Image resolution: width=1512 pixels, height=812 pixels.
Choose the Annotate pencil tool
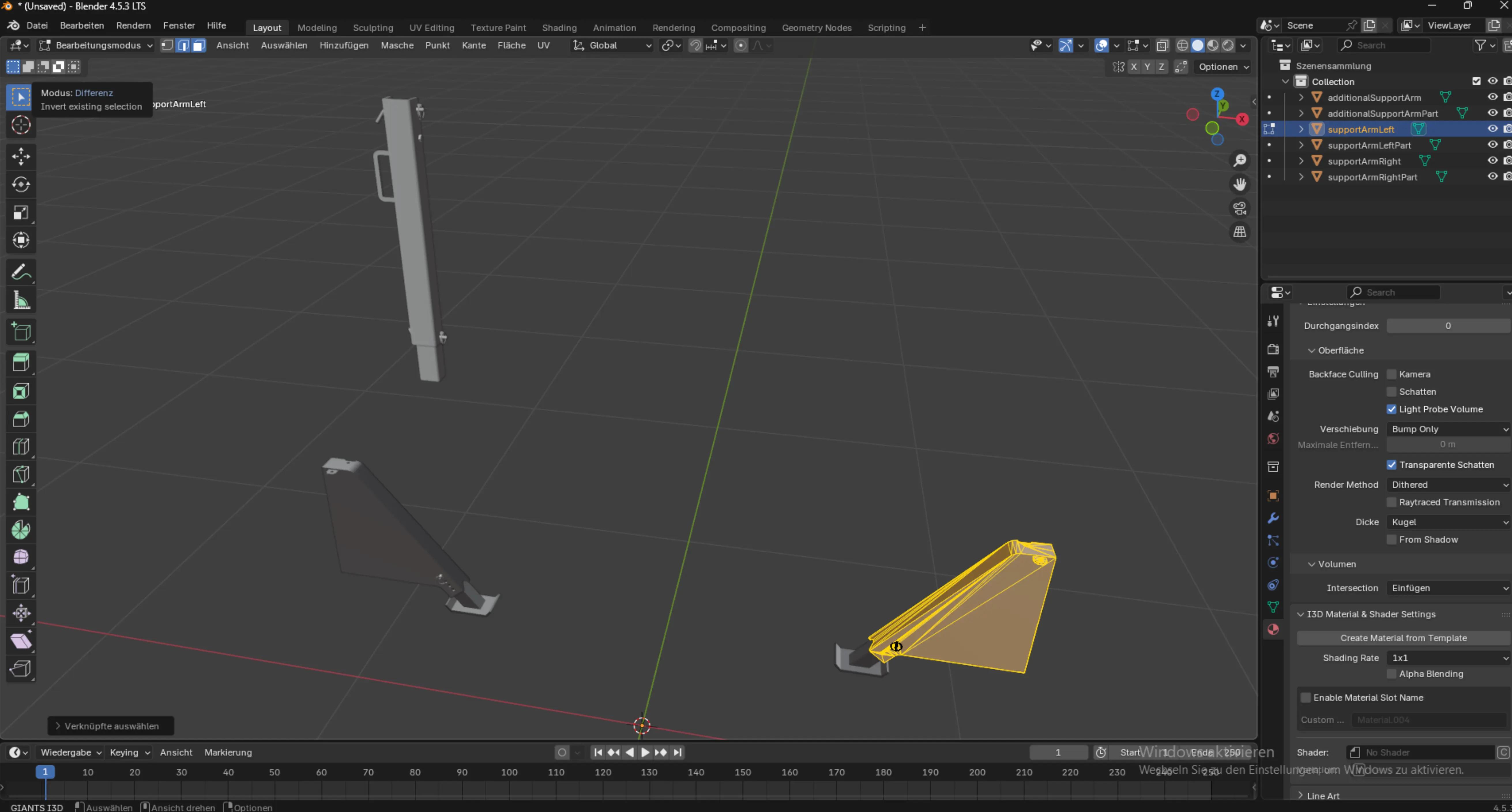click(20, 272)
